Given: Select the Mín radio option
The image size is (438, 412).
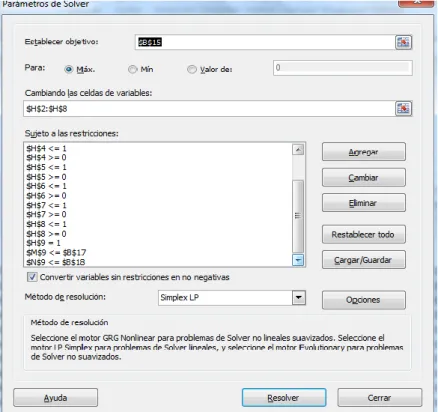Looking at the screenshot, I should [x=133, y=69].
